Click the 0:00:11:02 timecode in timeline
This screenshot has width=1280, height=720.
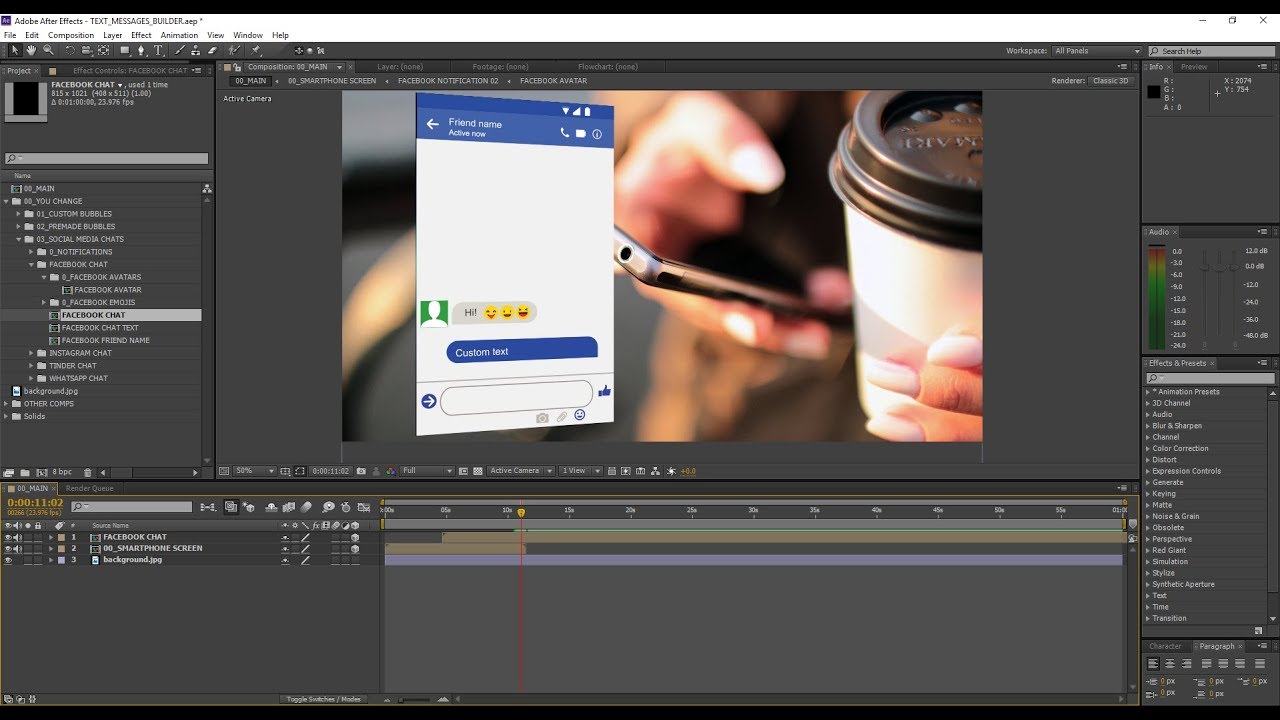(35, 503)
